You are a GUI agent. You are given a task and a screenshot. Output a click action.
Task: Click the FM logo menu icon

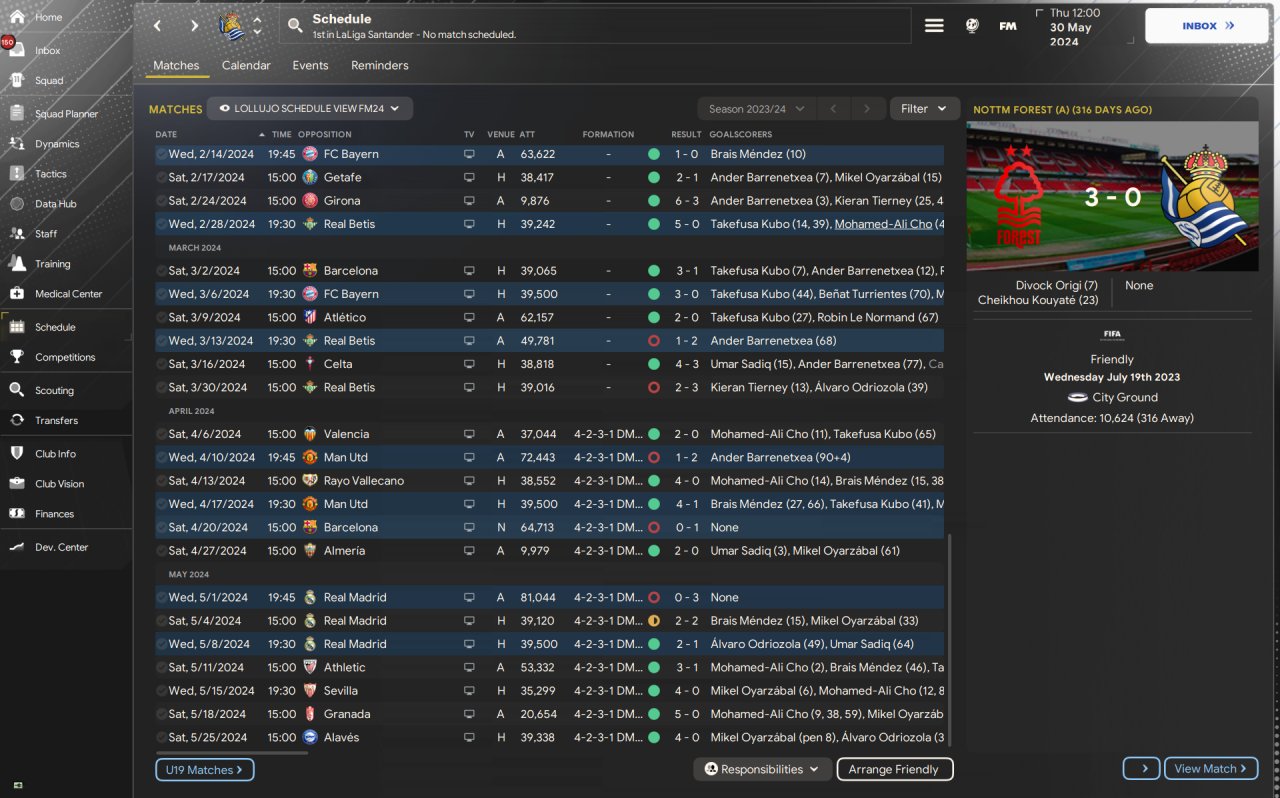[1008, 26]
